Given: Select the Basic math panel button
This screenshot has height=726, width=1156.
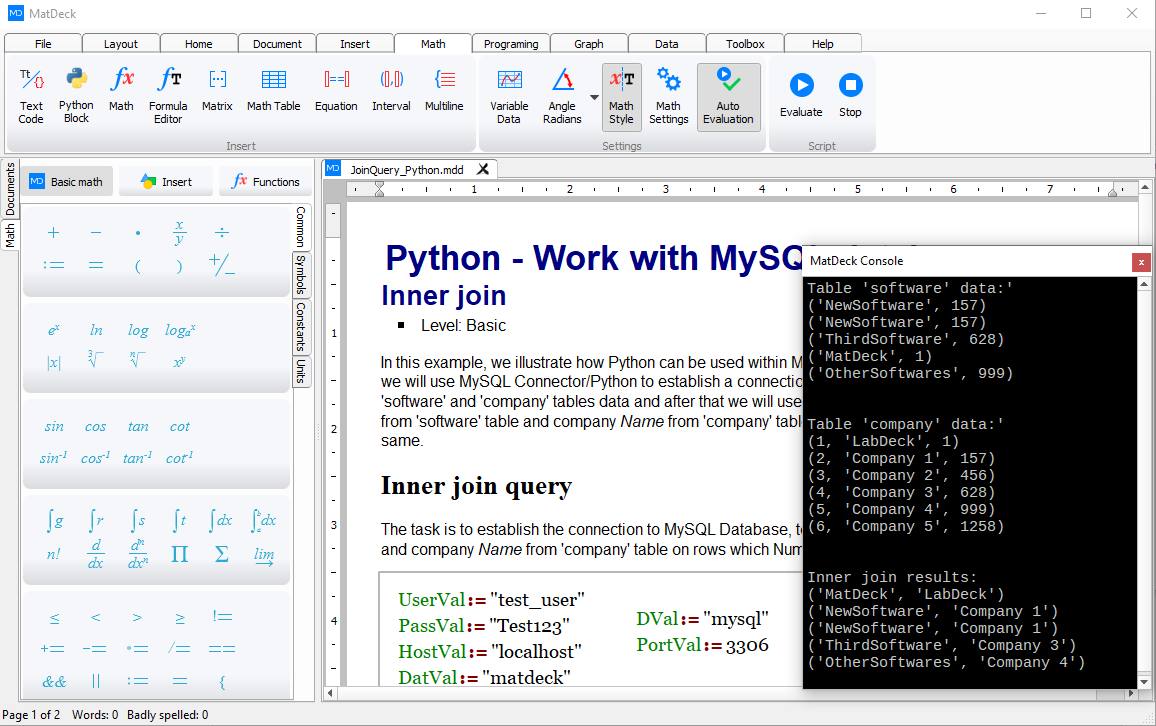Looking at the screenshot, I should tap(67, 181).
